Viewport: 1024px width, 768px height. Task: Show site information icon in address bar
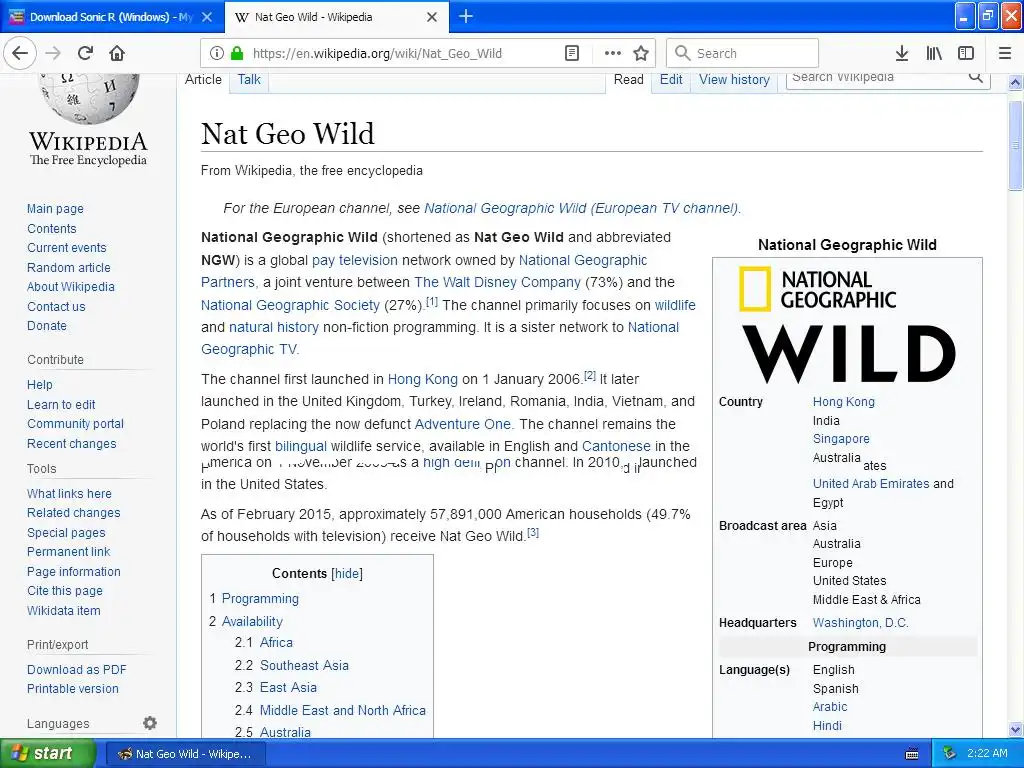(x=217, y=54)
